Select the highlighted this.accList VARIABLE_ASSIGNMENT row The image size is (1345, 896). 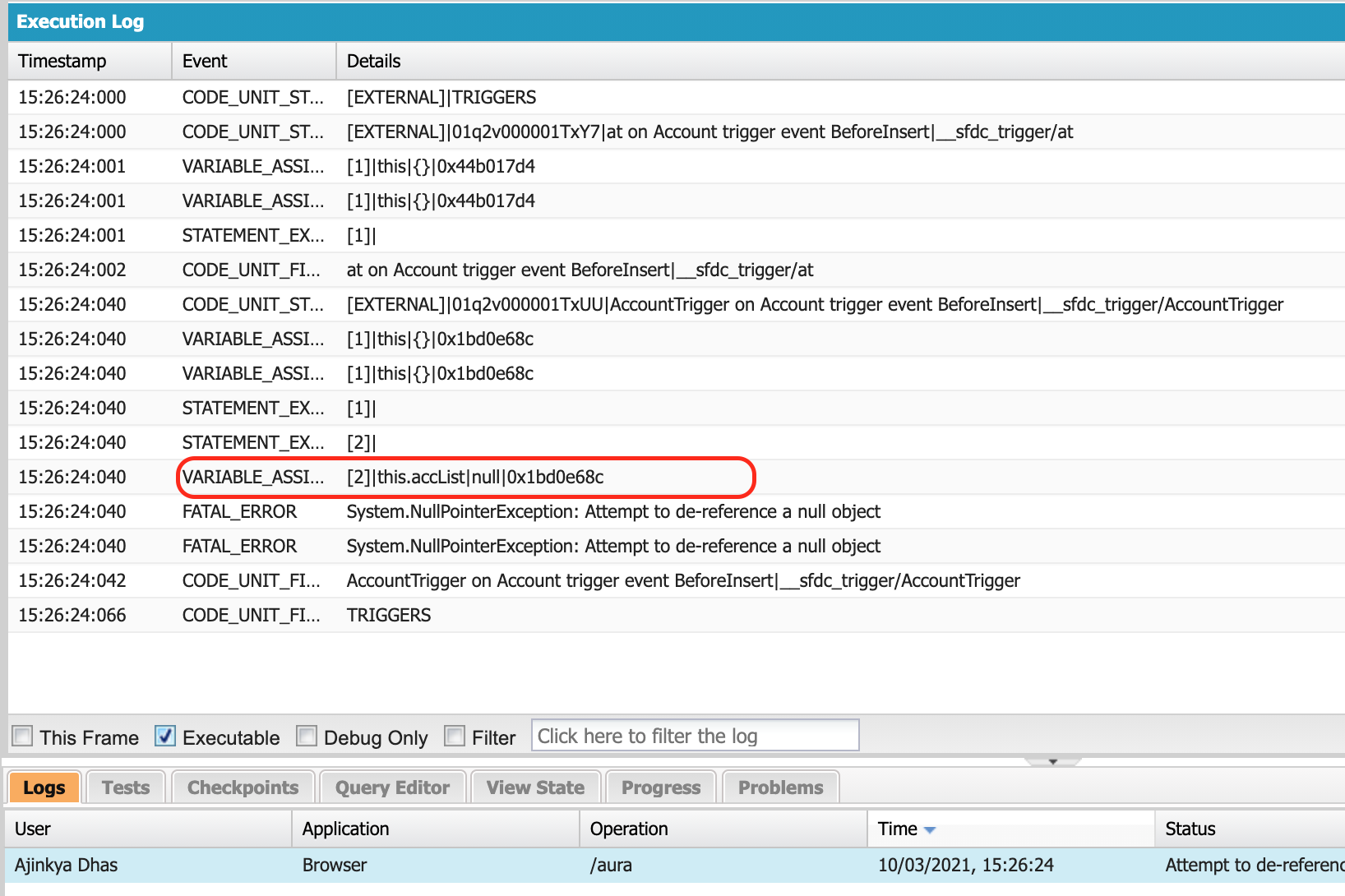point(466,477)
